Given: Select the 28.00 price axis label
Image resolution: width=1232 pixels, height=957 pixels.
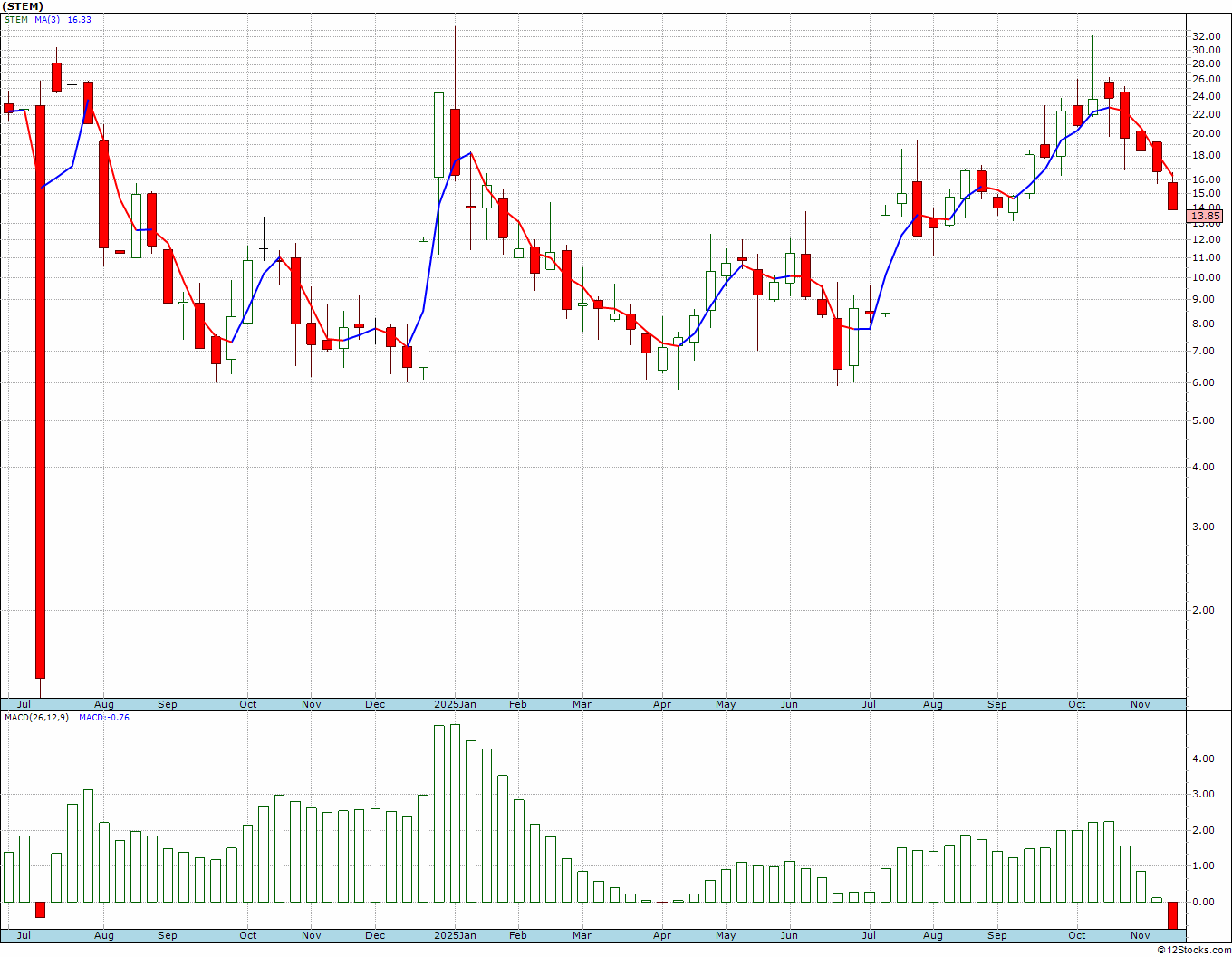Looking at the screenshot, I should pos(1206,63).
